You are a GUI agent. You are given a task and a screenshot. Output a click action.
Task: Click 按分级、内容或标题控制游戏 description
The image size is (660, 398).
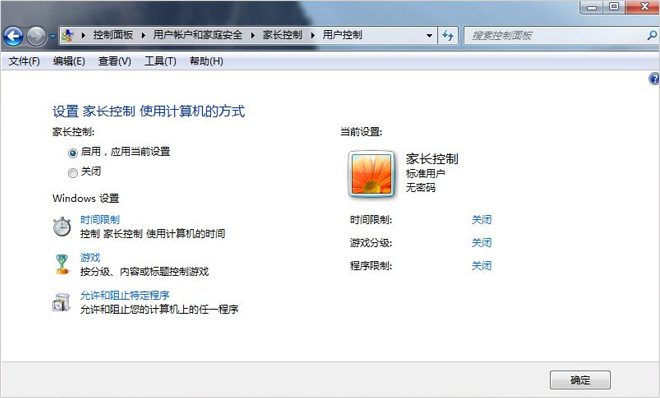[144, 272]
